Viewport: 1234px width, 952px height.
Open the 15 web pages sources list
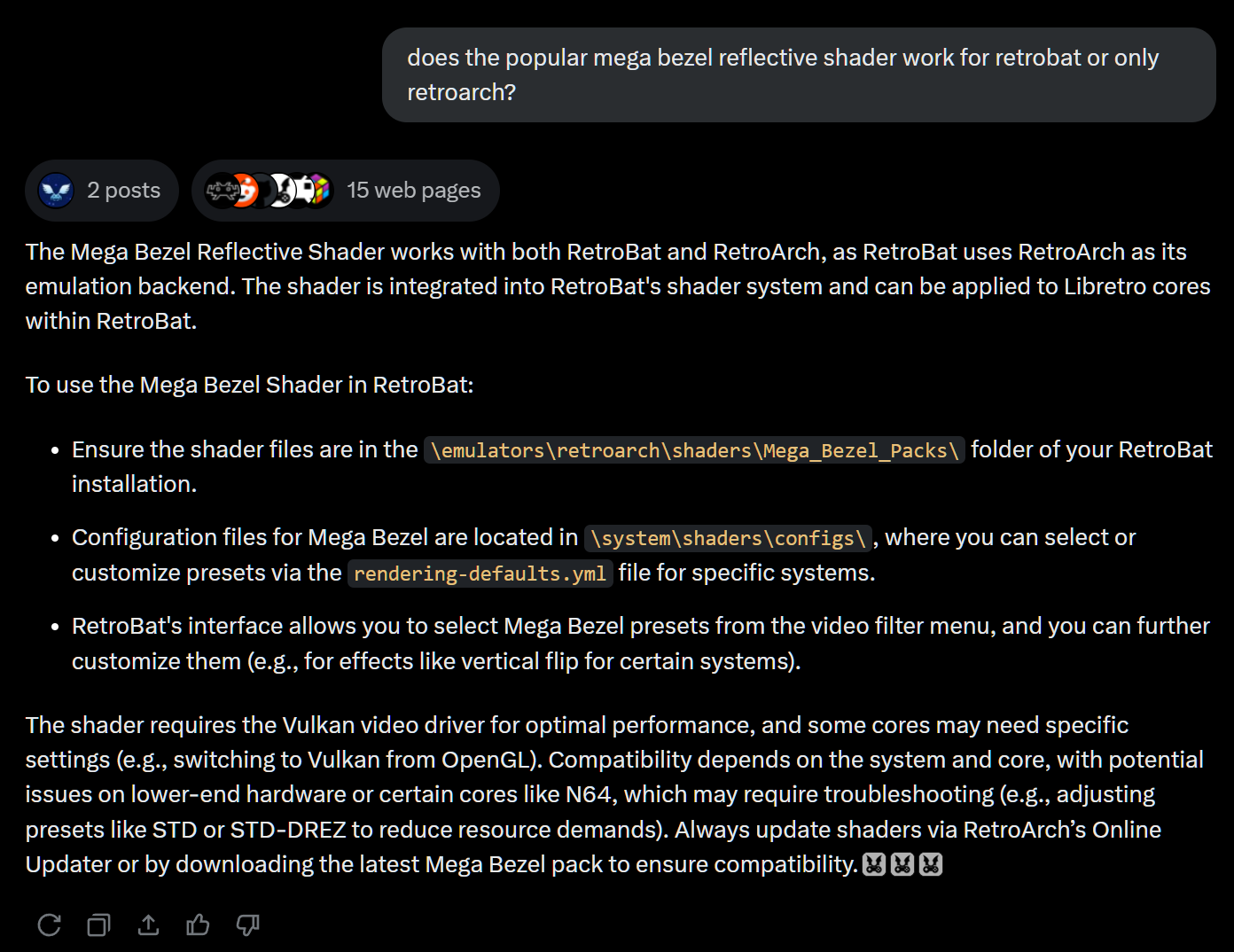pyautogui.click(x=346, y=191)
